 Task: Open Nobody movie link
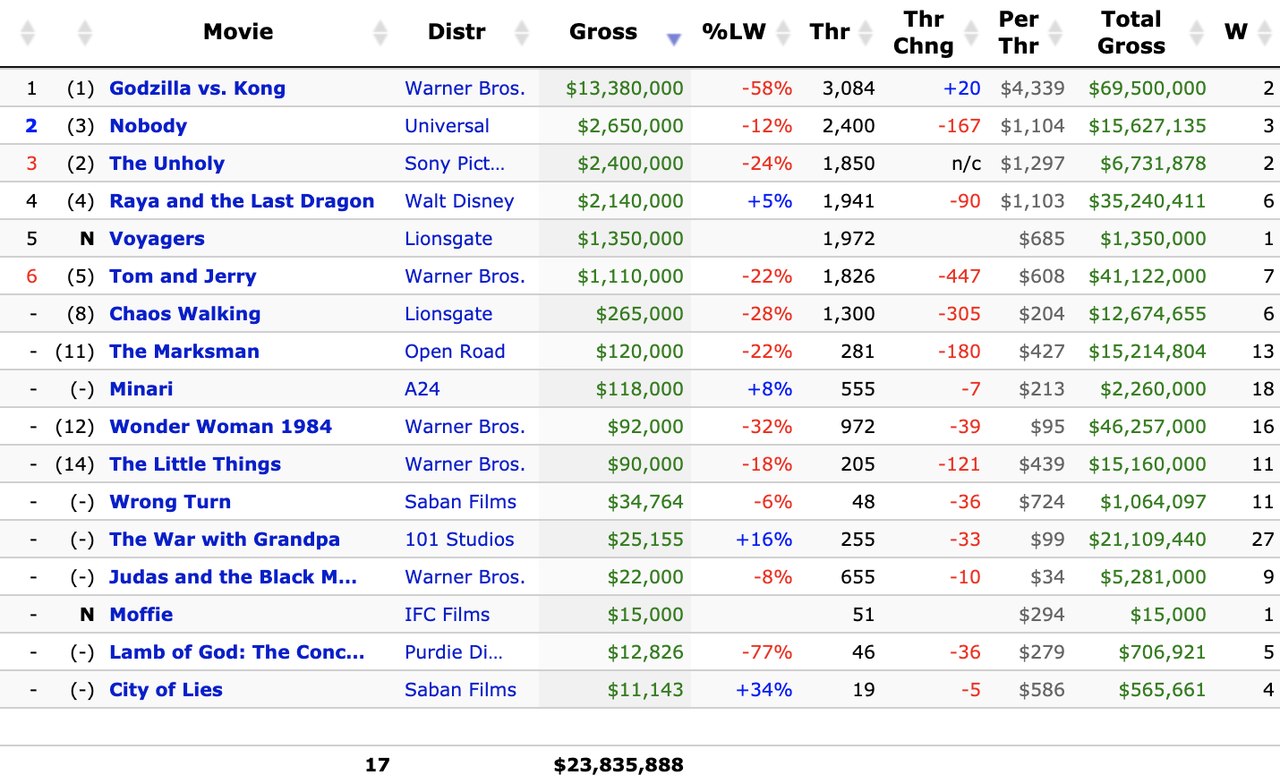pyautogui.click(x=148, y=126)
